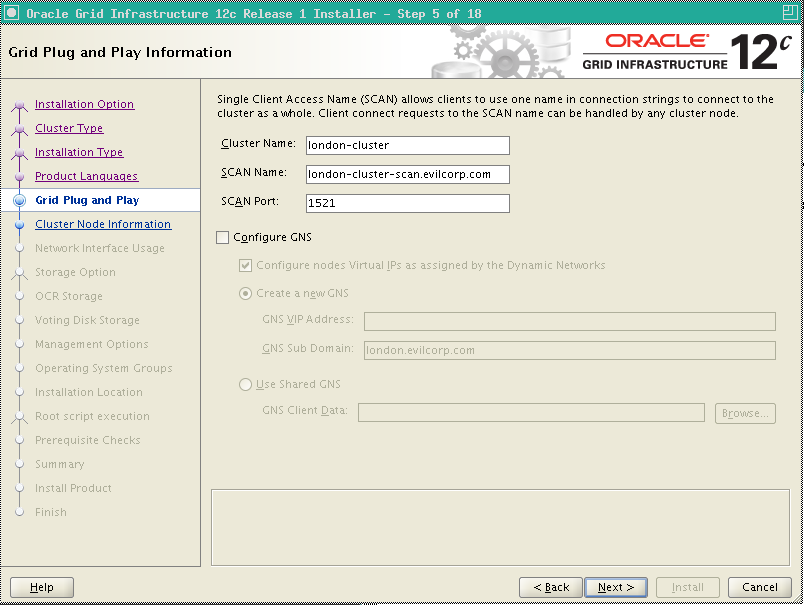
Task: Click the Grid Plug and Play step bullet
Action: pos(19,200)
